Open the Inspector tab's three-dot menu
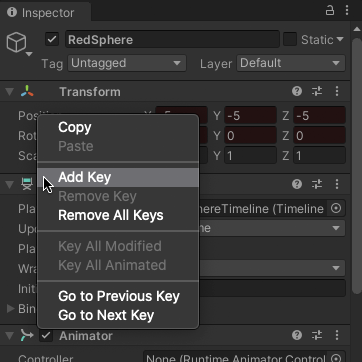The width and height of the screenshot is (362, 362). pyautogui.click(x=347, y=11)
